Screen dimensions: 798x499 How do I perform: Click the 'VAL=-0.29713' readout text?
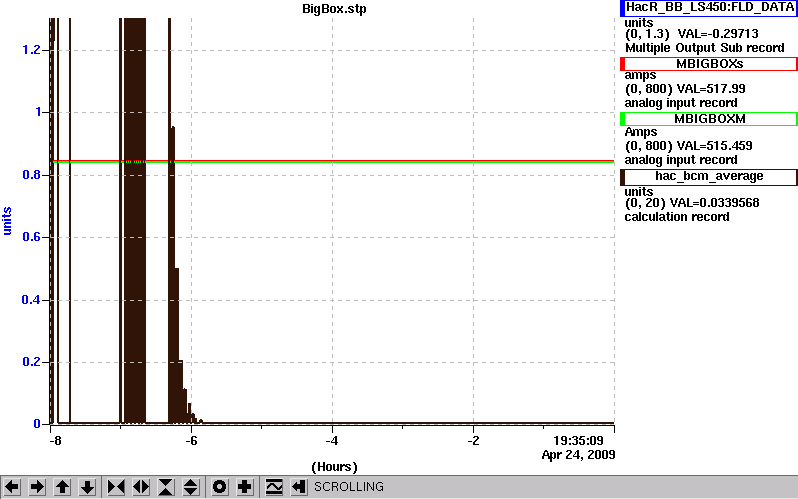tap(718, 34)
